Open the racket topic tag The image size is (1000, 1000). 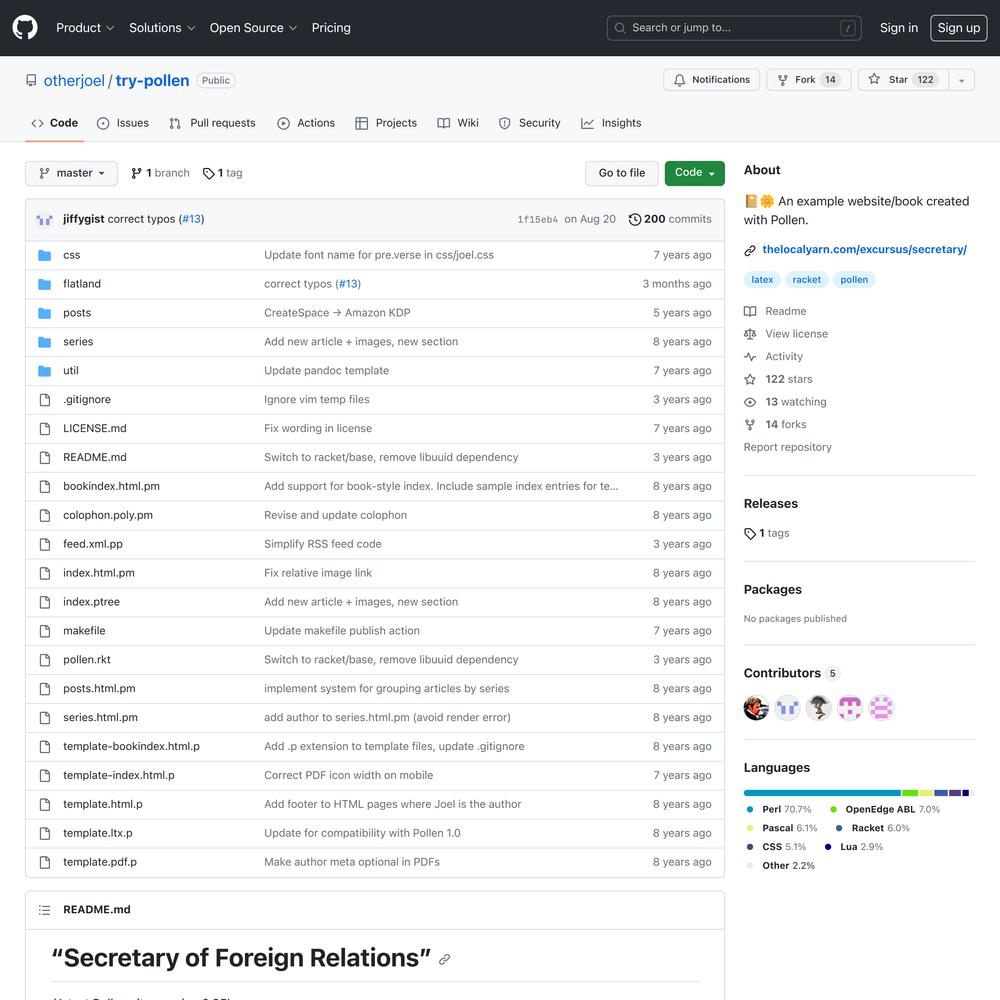coord(807,279)
